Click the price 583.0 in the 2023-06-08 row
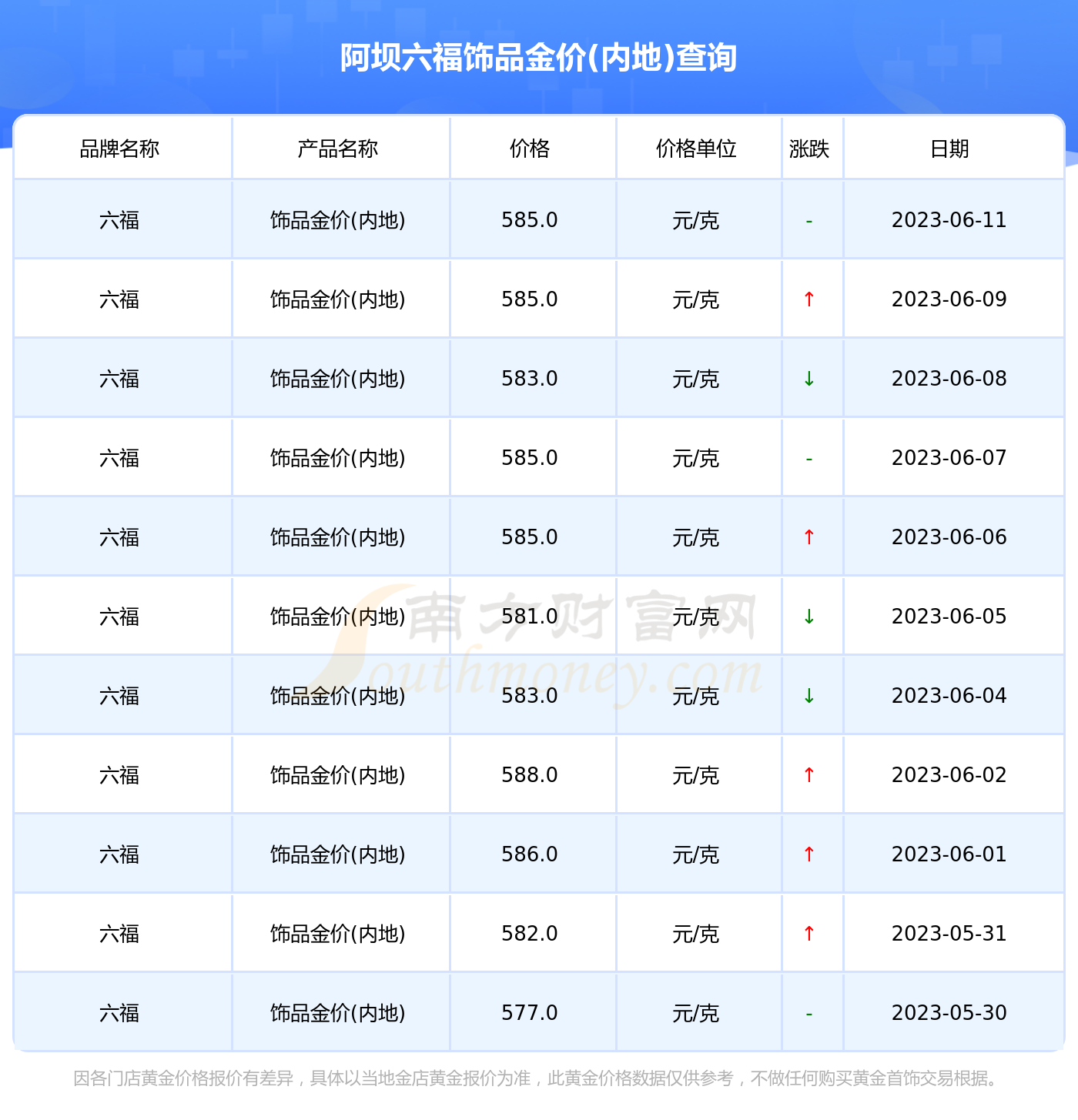Viewport: 1078px width, 1120px height. 530,379
